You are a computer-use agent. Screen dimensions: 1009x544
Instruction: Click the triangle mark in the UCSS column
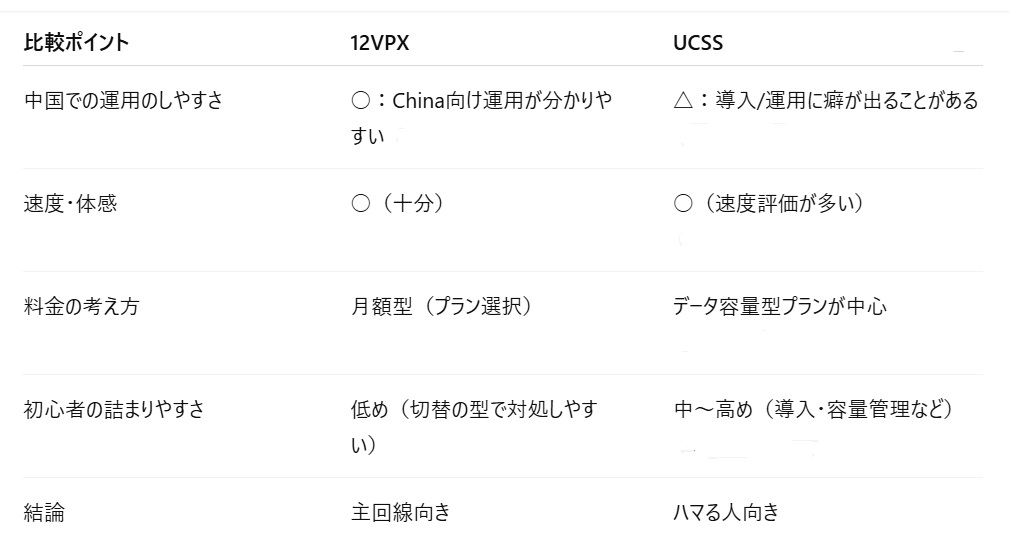[x=684, y=100]
